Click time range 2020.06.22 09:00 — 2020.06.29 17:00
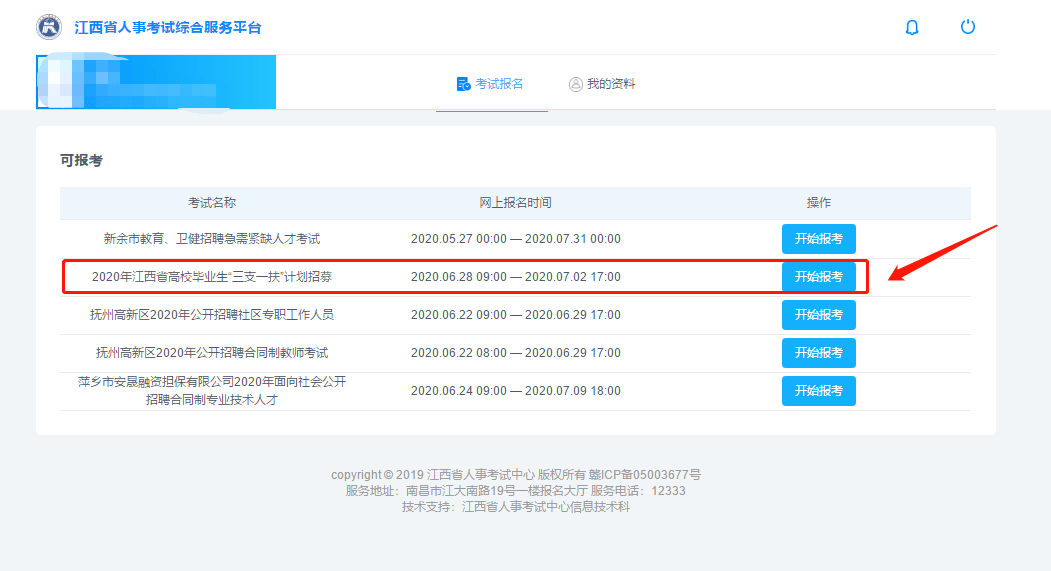The height and width of the screenshot is (571, 1051). coord(515,315)
